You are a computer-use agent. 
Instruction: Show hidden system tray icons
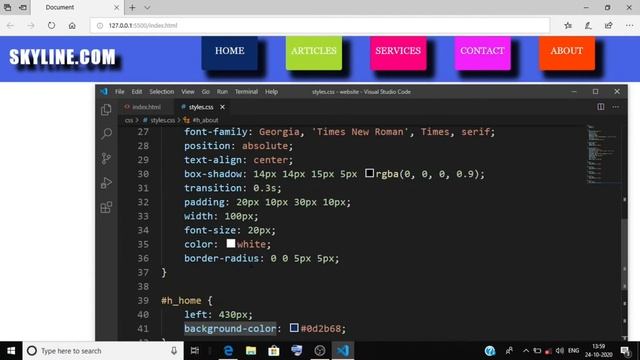pos(526,351)
